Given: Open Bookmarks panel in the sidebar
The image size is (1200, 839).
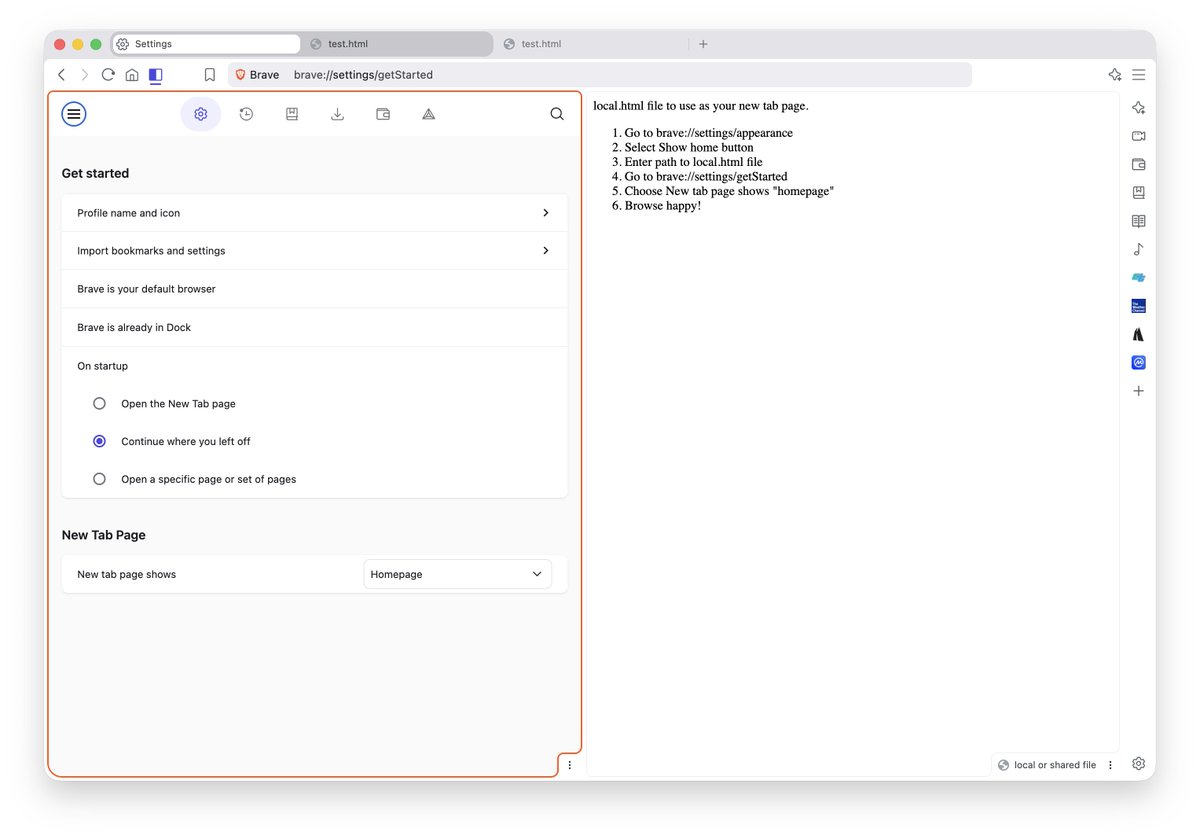Looking at the screenshot, I should pyautogui.click(x=1138, y=193).
